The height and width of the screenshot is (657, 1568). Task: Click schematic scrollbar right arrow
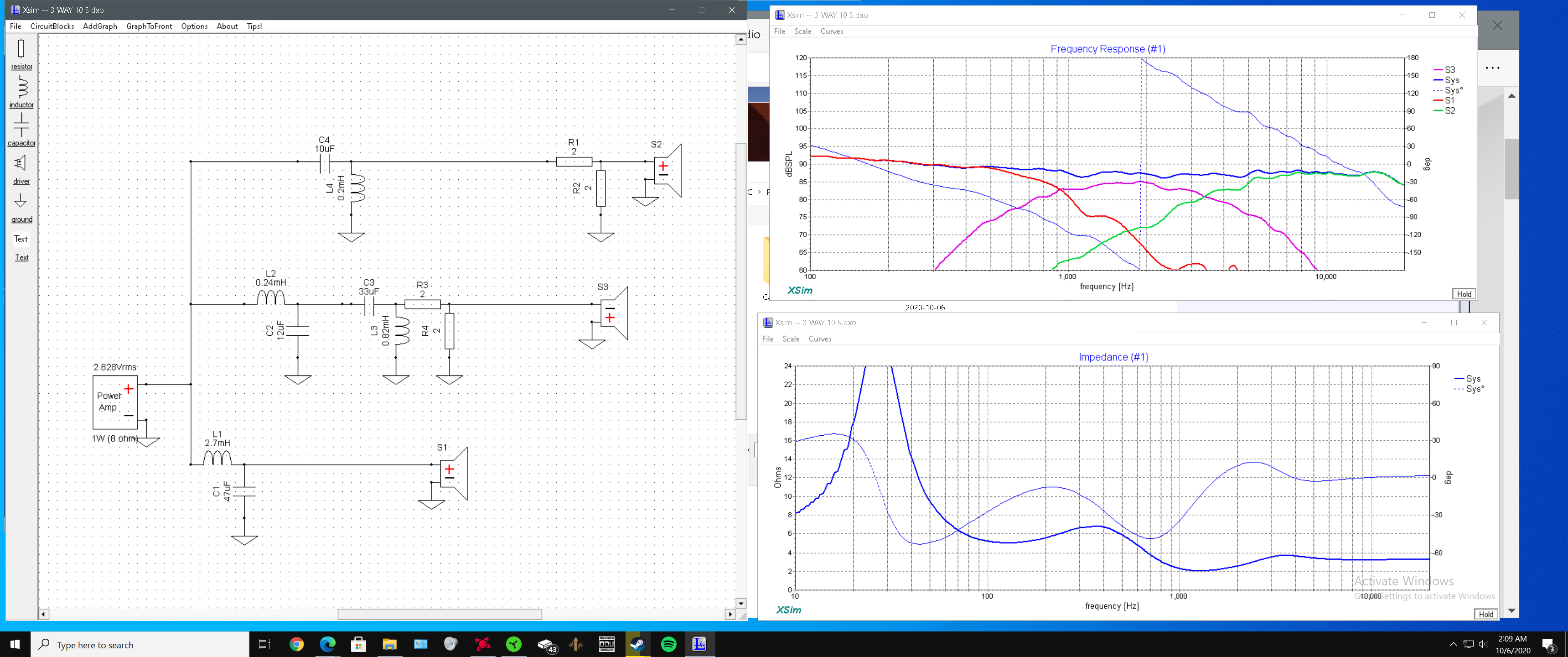point(730,615)
